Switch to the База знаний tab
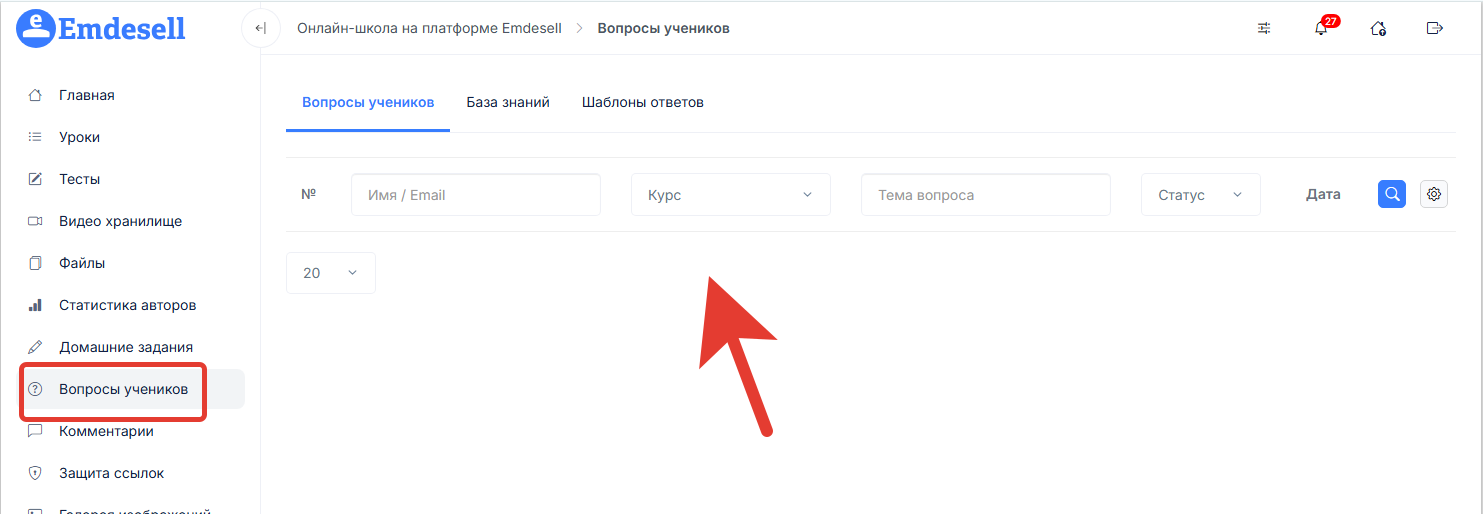This screenshot has width=1483, height=514. 508,102
